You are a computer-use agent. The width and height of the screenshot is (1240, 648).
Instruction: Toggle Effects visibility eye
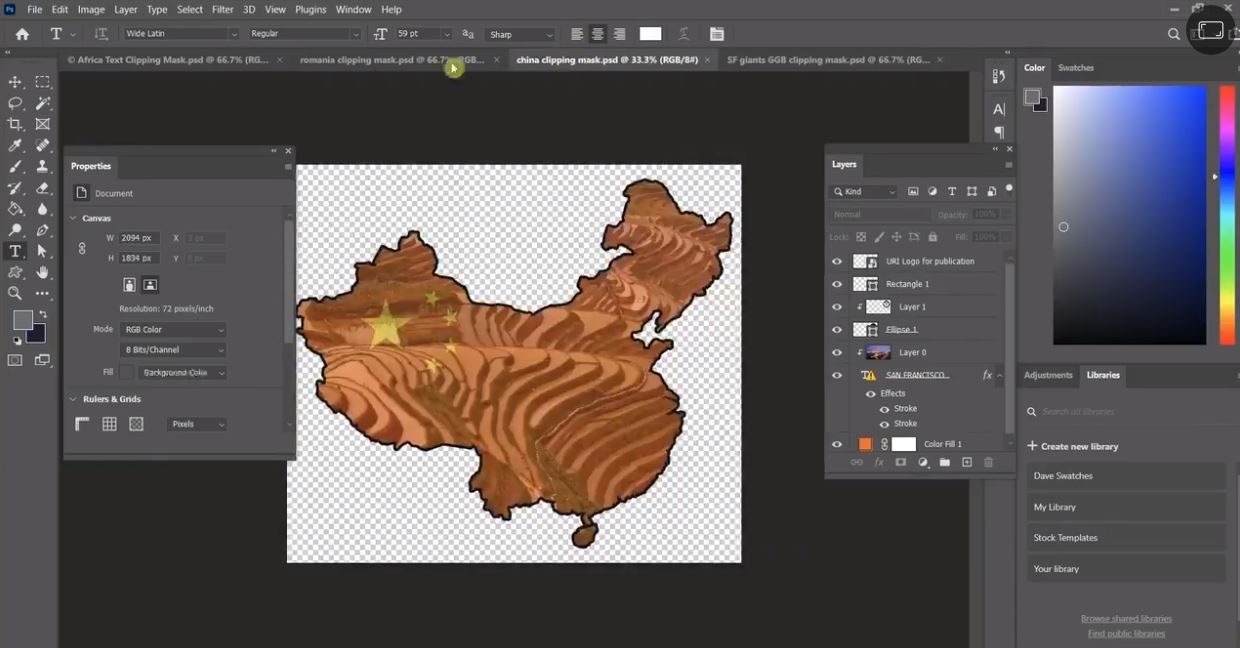pyautogui.click(x=870, y=394)
